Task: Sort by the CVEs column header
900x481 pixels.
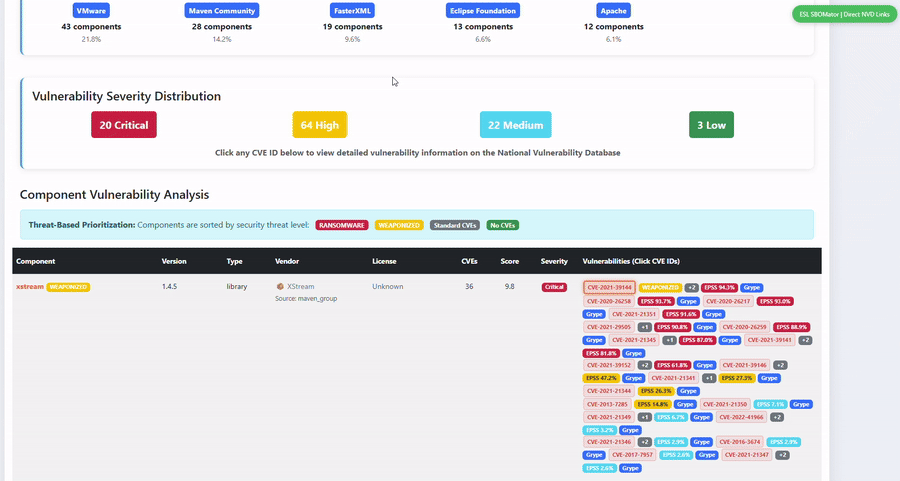Action: (469, 261)
